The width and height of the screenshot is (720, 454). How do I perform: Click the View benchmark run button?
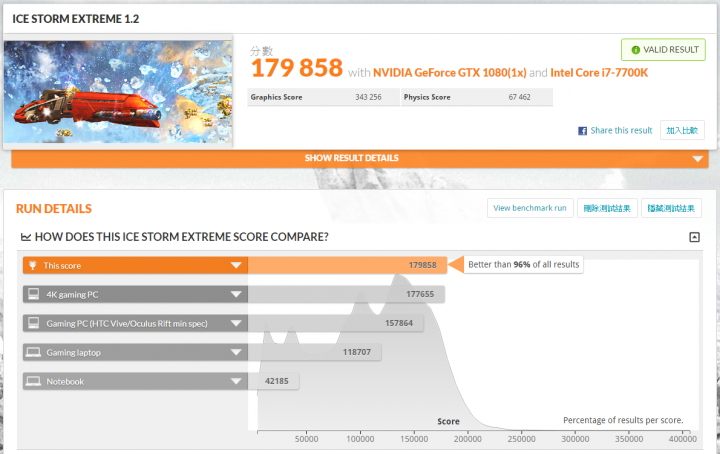pyautogui.click(x=530, y=208)
